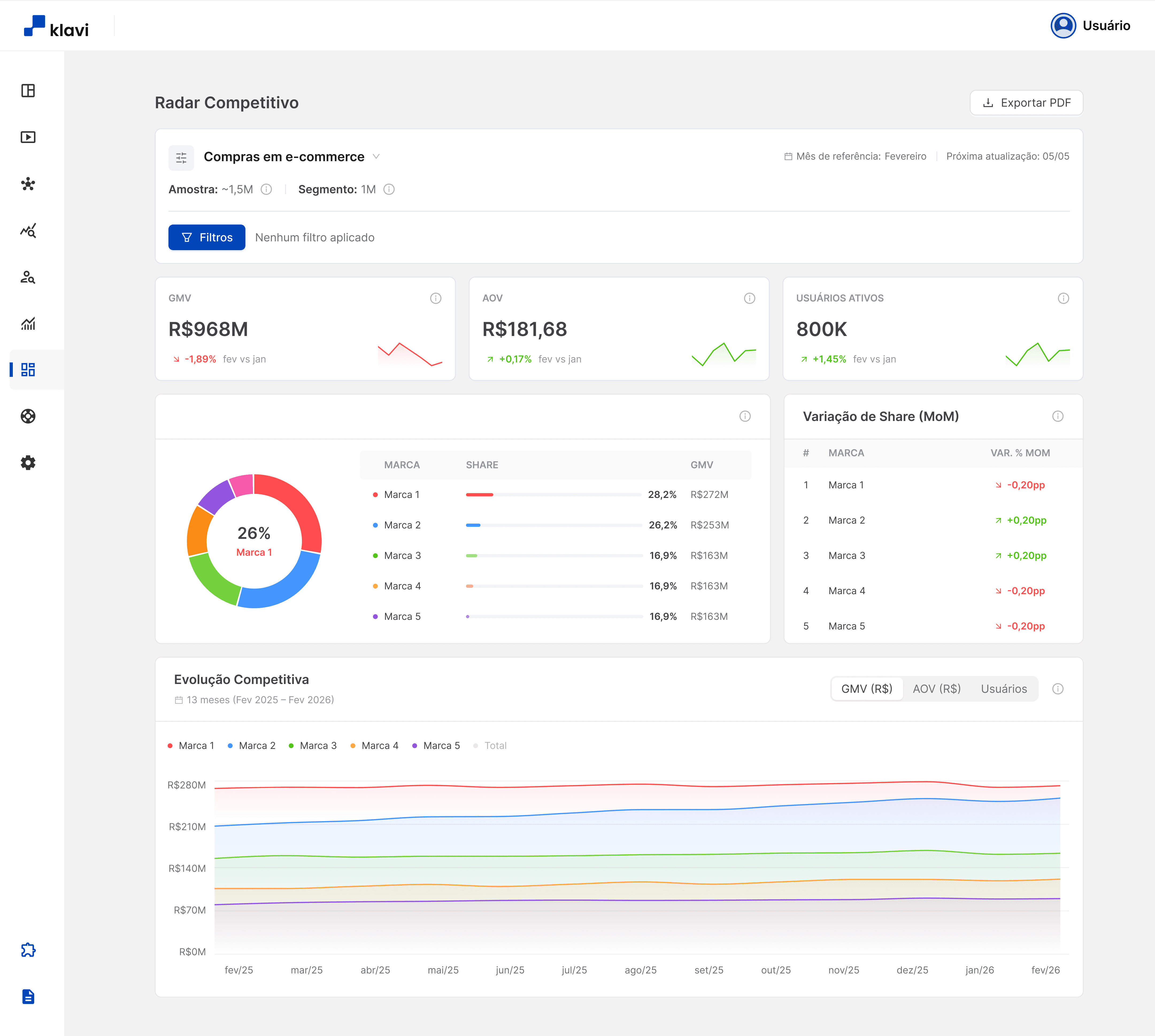Open the Usuário profile menu
Image resolution: width=1155 pixels, height=1036 pixels.
pos(1090,26)
